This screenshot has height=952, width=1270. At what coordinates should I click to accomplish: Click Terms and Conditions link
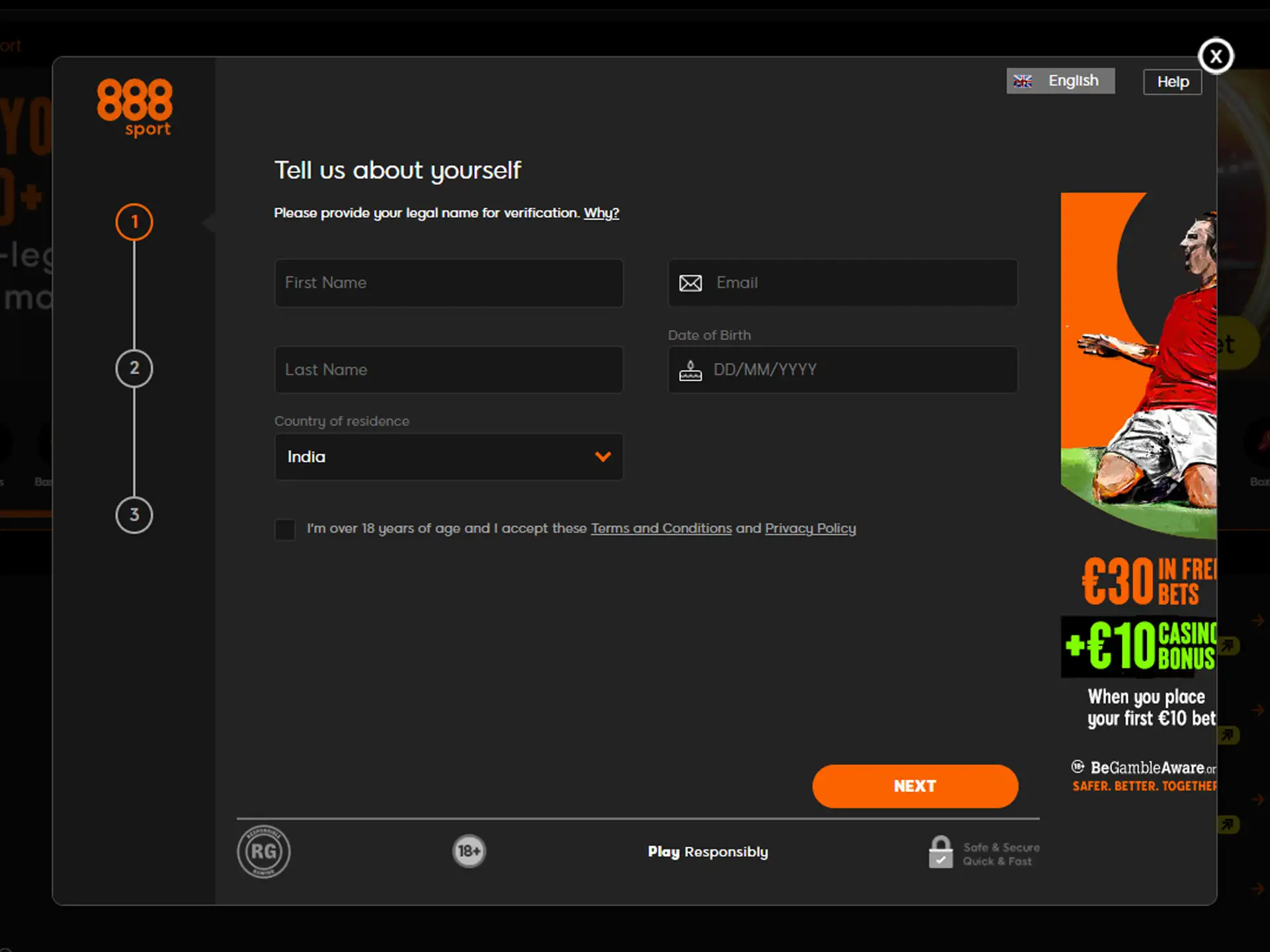(x=661, y=528)
